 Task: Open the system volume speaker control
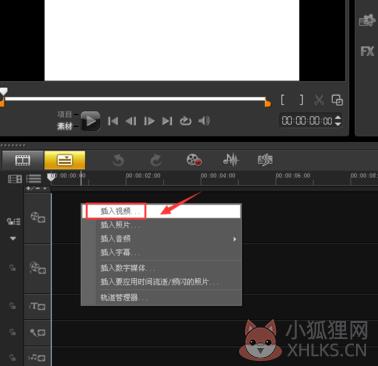[x=204, y=121]
